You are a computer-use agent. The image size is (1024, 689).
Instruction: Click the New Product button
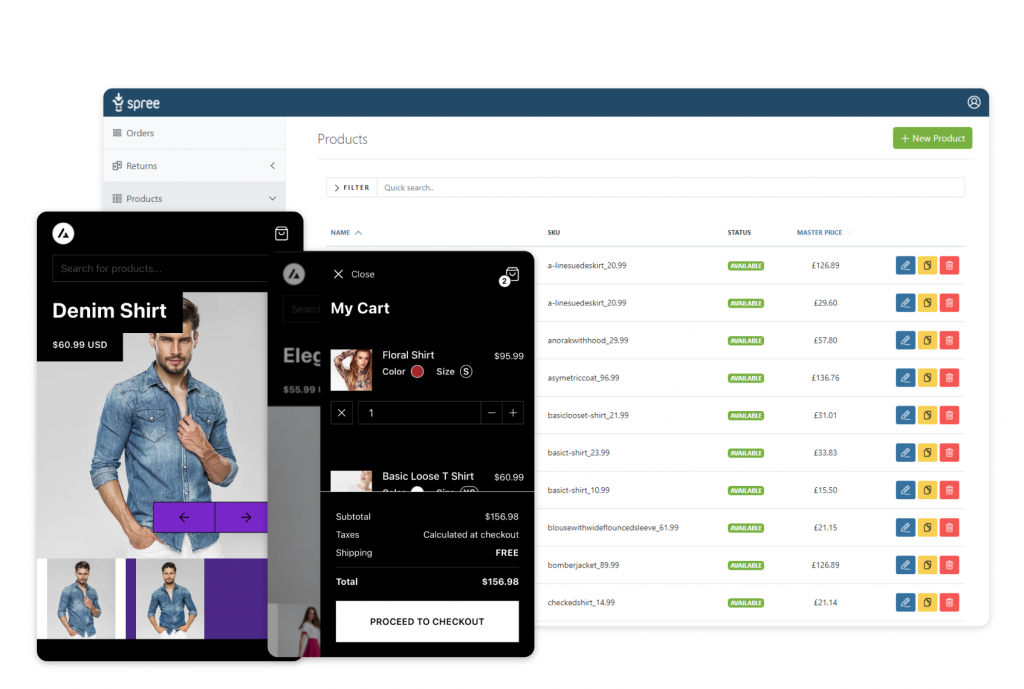(x=932, y=138)
